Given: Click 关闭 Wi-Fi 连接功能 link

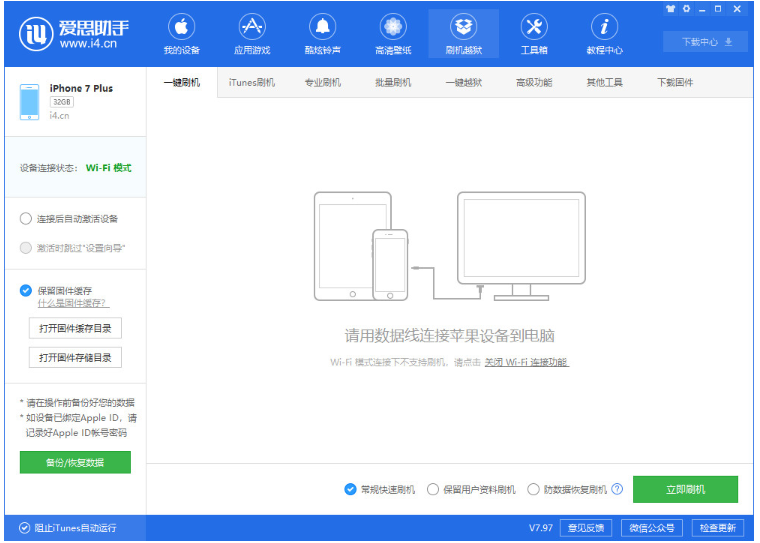Looking at the screenshot, I should pos(526,362).
